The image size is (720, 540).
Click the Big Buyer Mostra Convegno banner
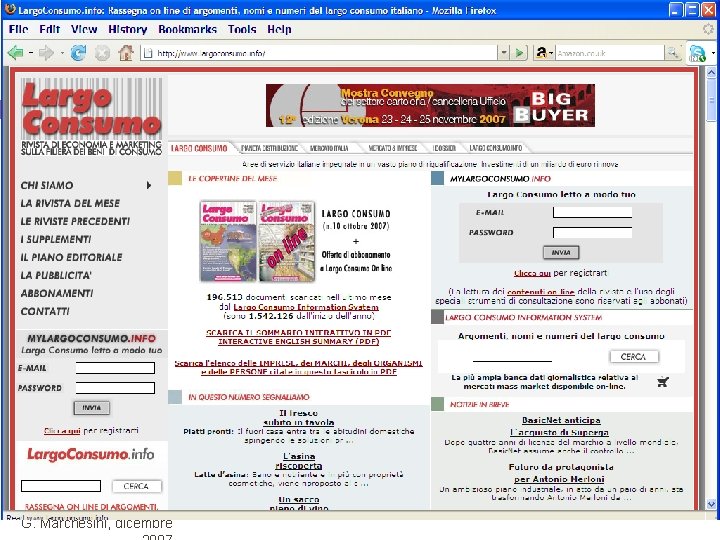pyautogui.click(x=430, y=105)
